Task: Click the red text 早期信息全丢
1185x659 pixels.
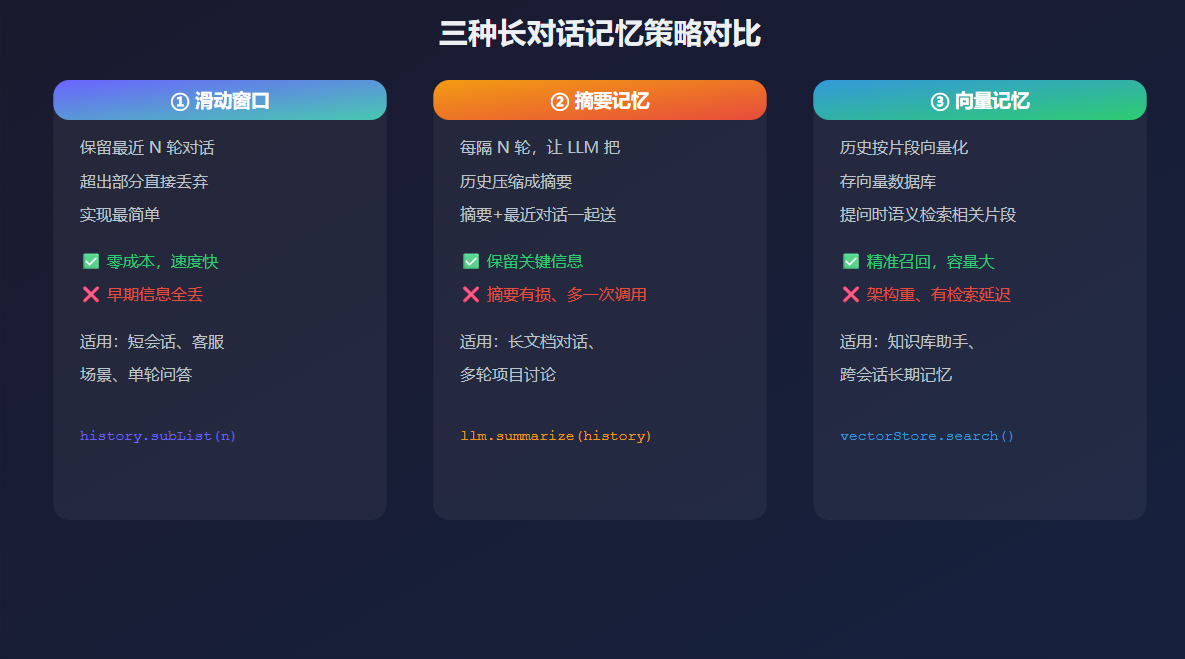Action: point(155,295)
